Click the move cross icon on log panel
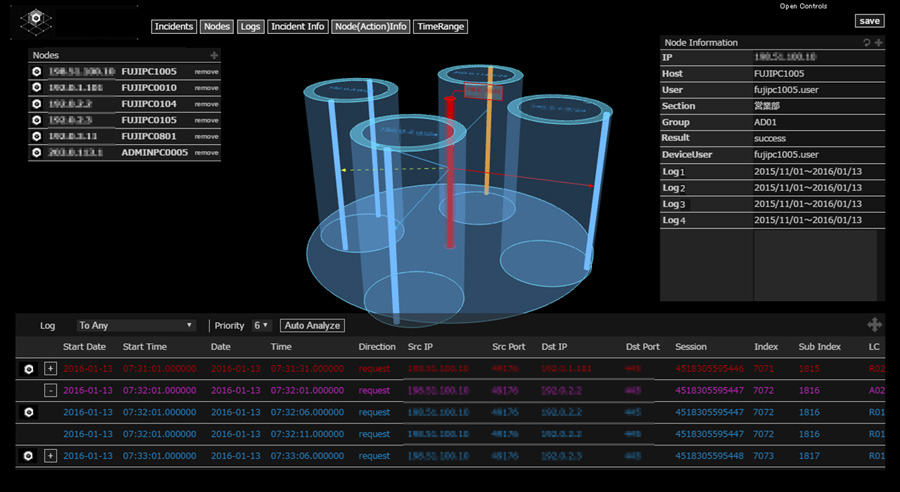900x492 pixels. (874, 325)
